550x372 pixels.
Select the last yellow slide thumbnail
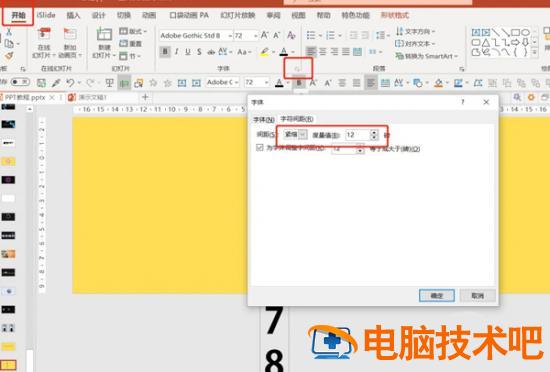coord(8,365)
